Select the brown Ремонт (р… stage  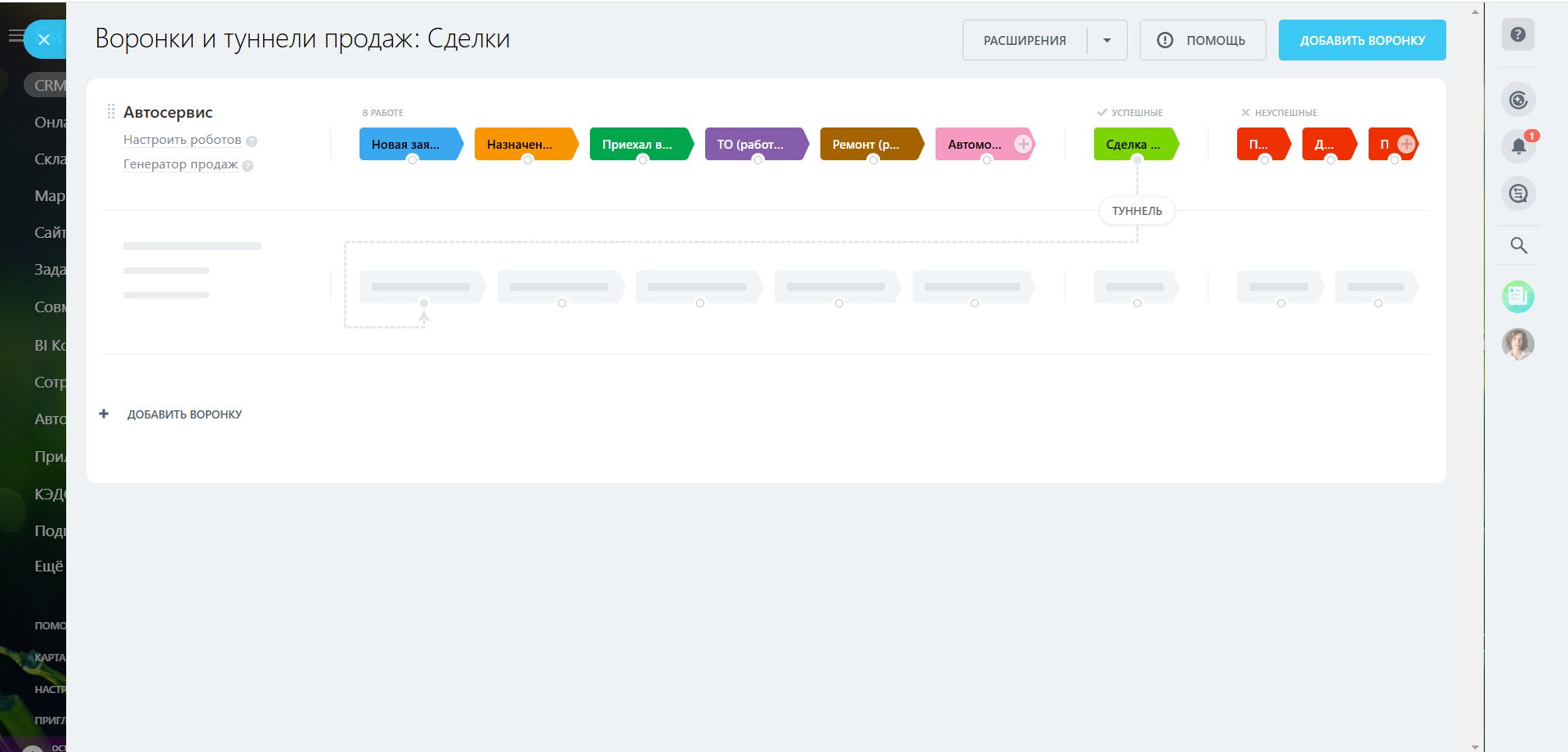coord(872,144)
